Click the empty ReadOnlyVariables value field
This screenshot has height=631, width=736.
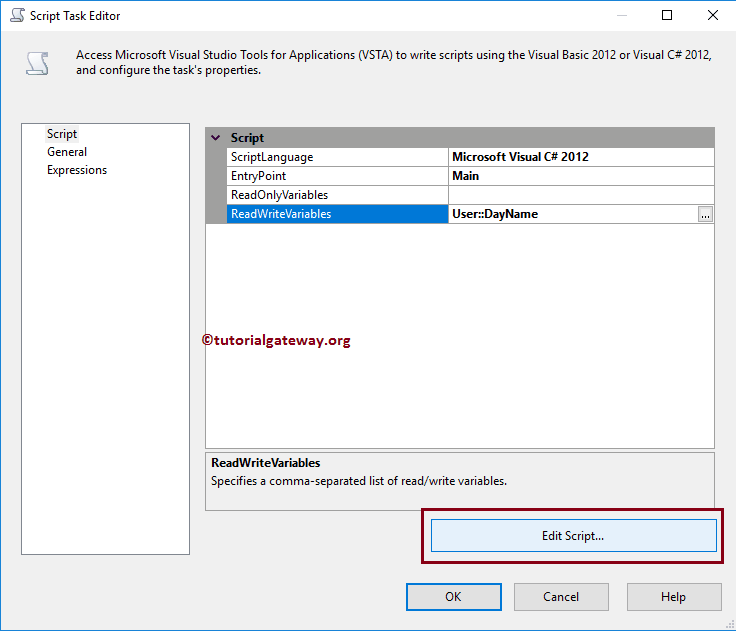tap(581, 195)
